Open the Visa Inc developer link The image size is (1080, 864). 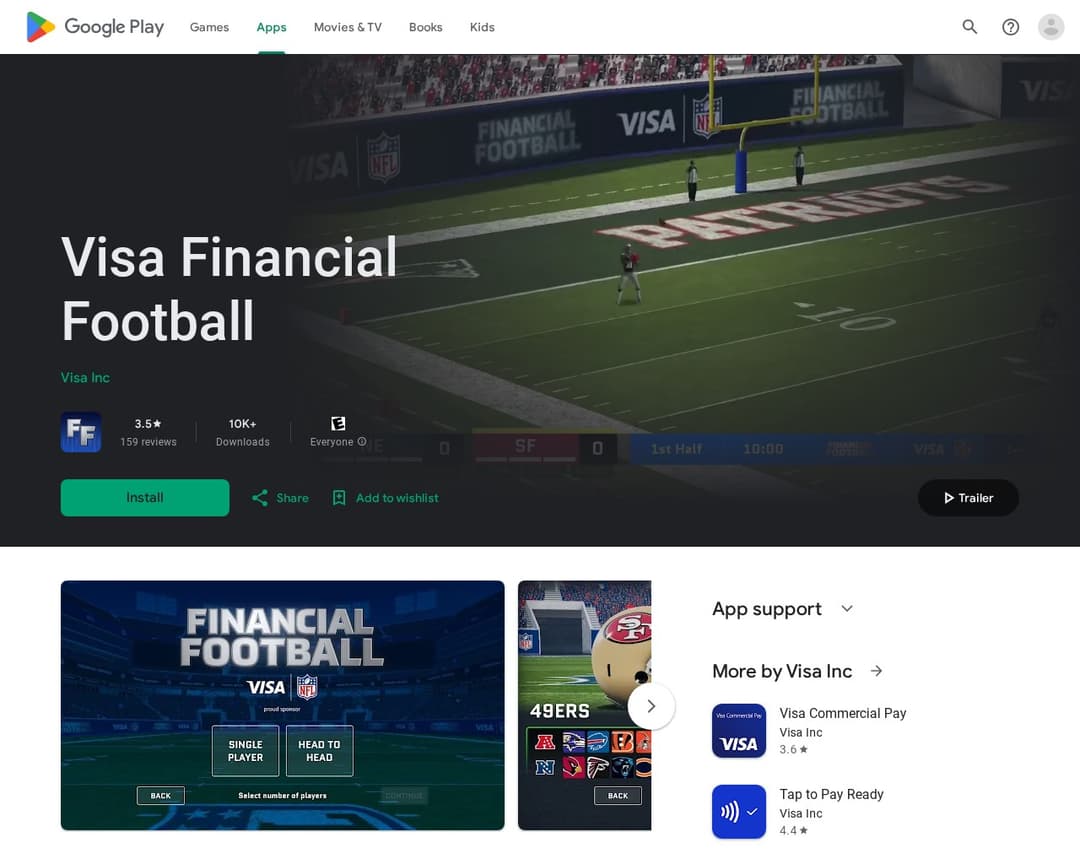85,377
